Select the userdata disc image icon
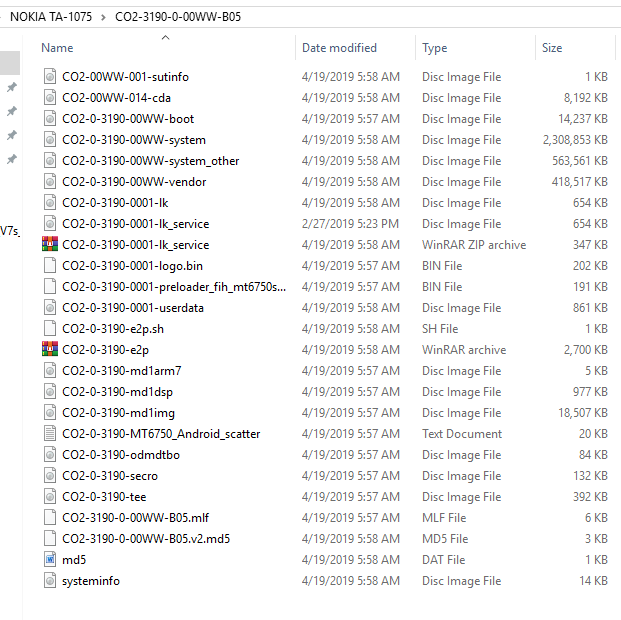The image size is (621, 620). 50,307
